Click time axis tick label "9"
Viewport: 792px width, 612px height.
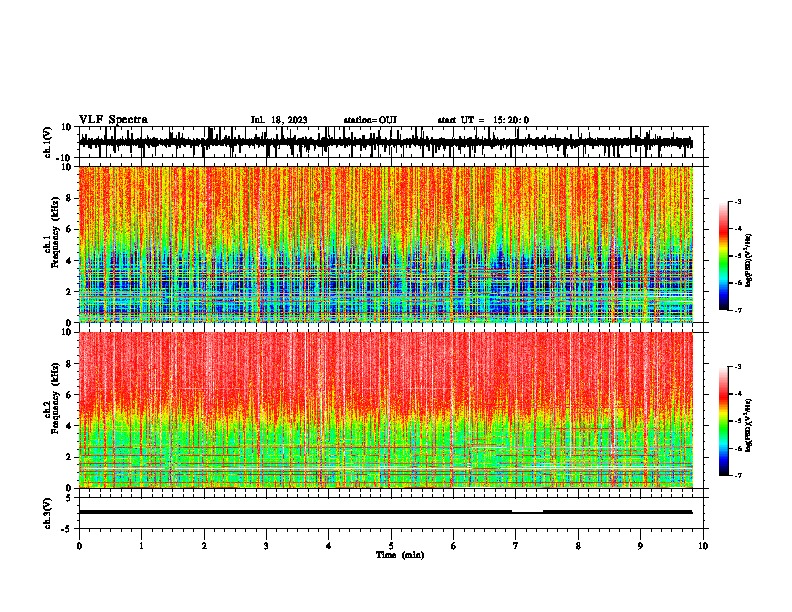(640, 546)
